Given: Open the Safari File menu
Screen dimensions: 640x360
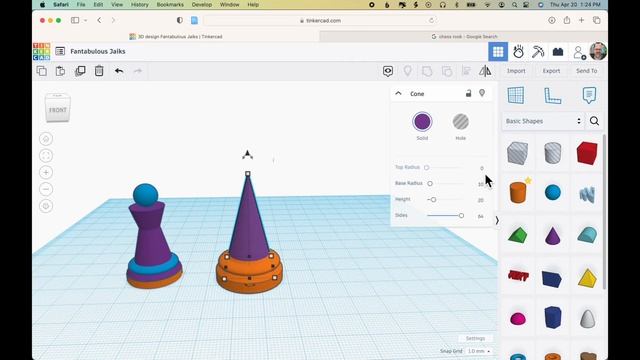Looking at the screenshot, I should click(81, 4).
